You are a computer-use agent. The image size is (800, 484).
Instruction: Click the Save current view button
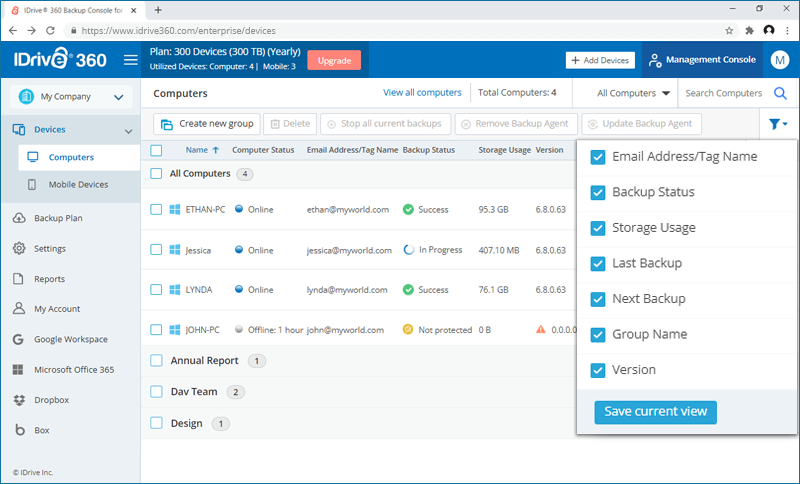pyautogui.click(x=655, y=411)
